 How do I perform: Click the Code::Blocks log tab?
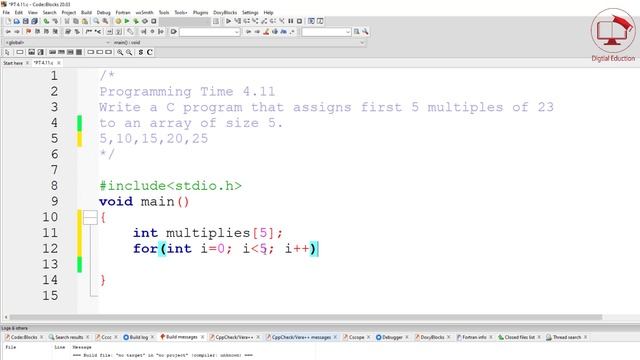(23, 337)
